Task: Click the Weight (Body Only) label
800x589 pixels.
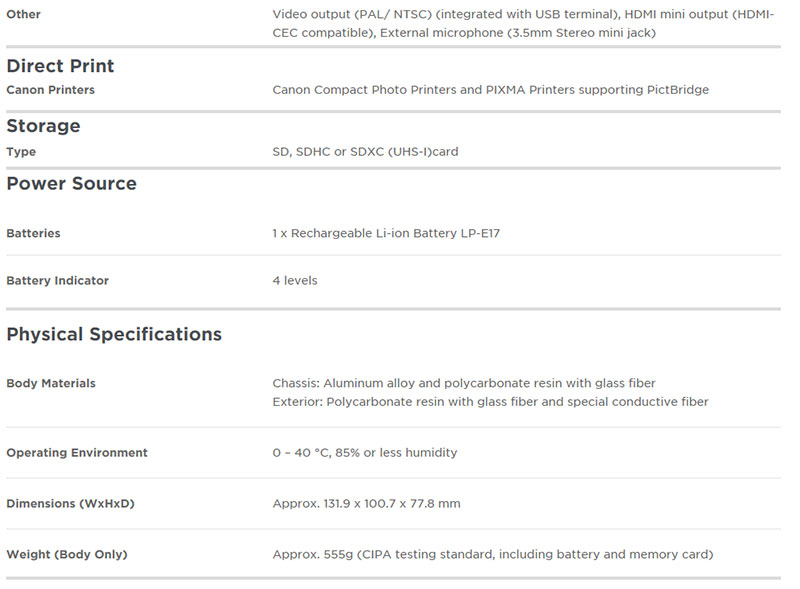Action: [67, 554]
